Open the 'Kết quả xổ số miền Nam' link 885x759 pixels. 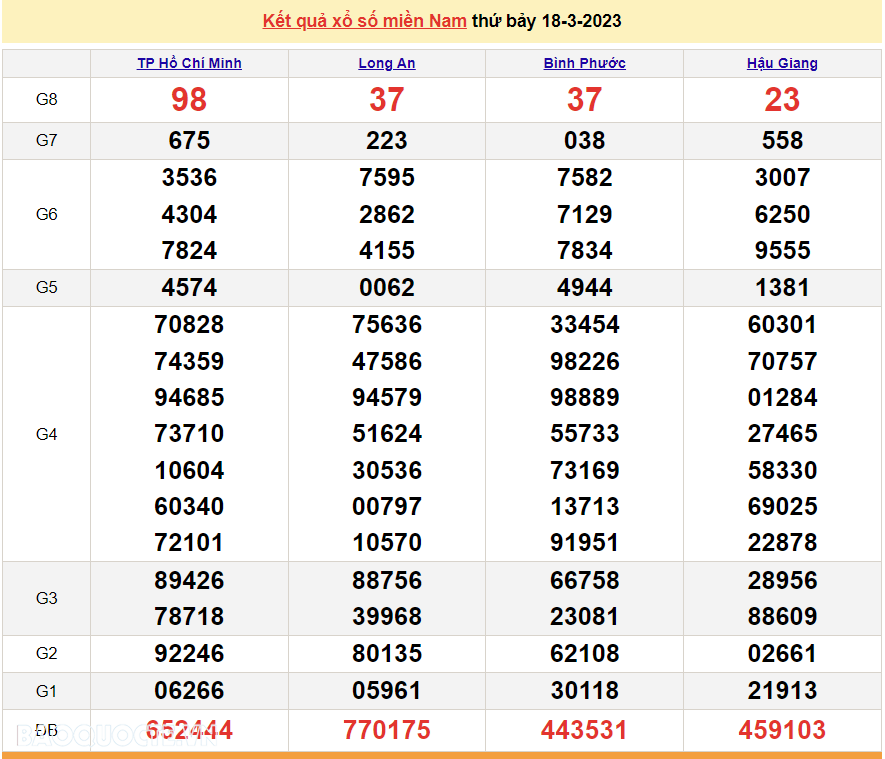tap(364, 21)
